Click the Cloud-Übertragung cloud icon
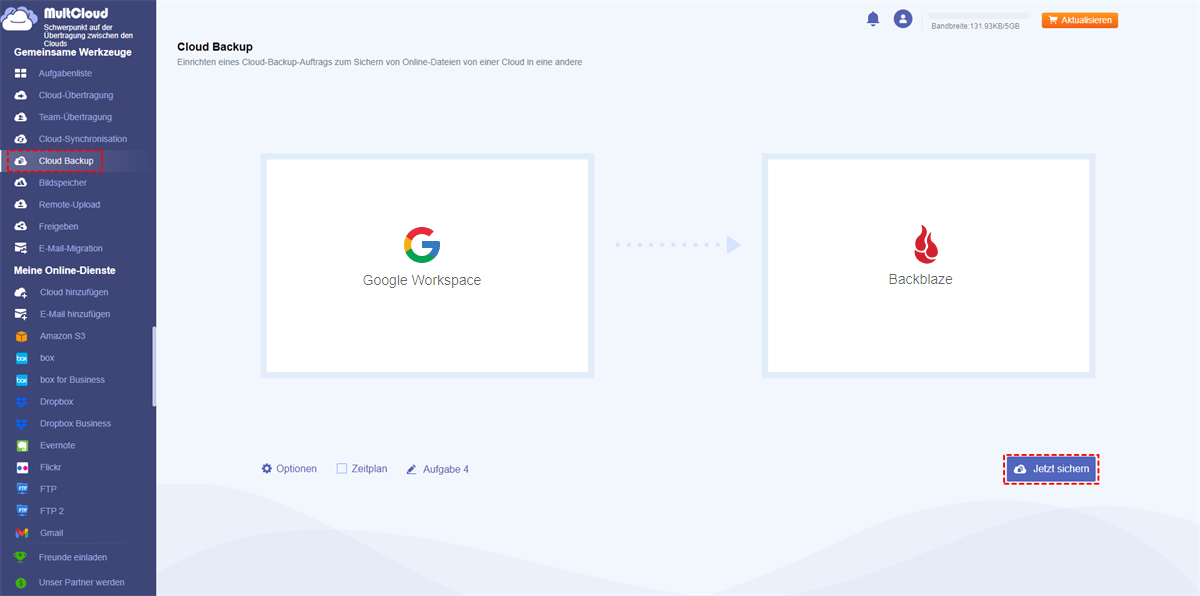 [21, 96]
